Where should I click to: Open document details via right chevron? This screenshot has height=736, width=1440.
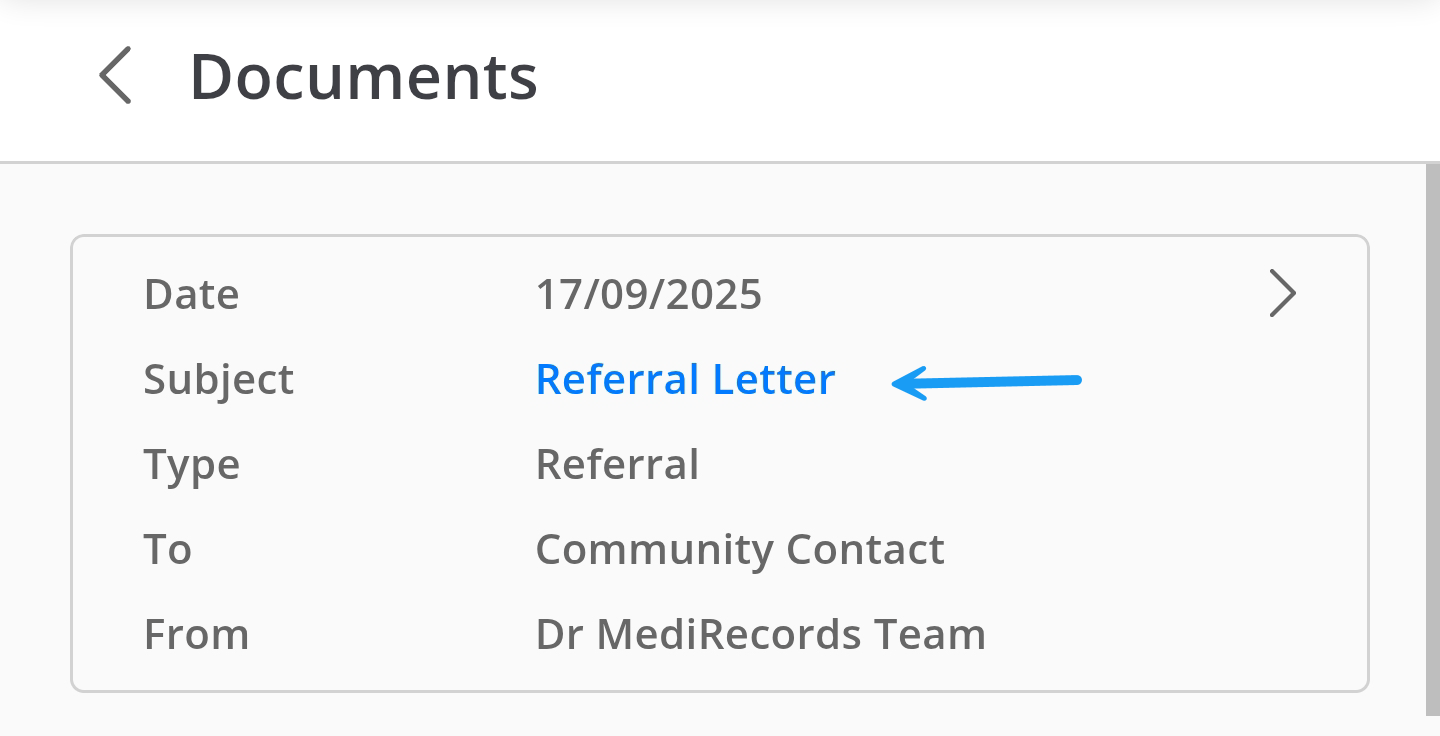click(1282, 294)
